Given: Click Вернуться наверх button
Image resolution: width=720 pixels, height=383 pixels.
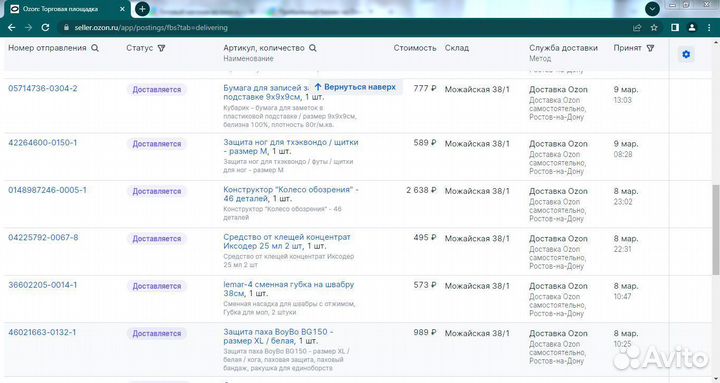Looking at the screenshot, I should point(355,87).
